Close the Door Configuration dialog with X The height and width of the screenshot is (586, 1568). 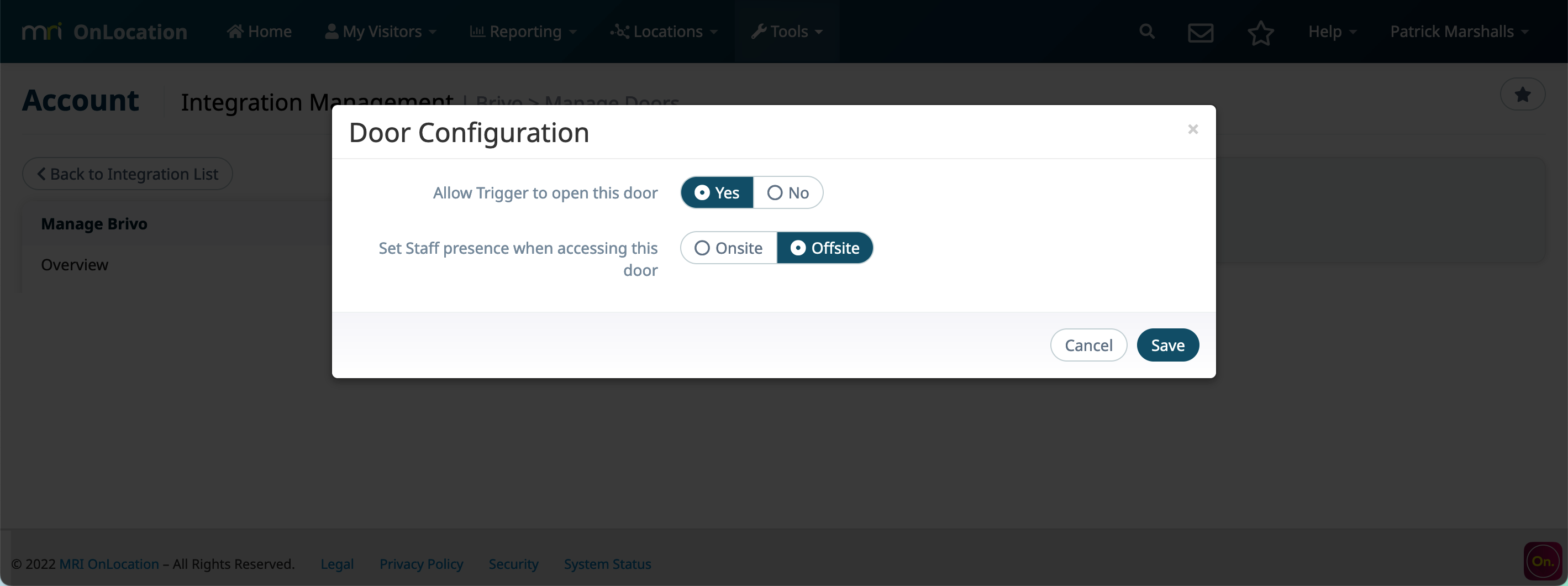click(x=1192, y=129)
